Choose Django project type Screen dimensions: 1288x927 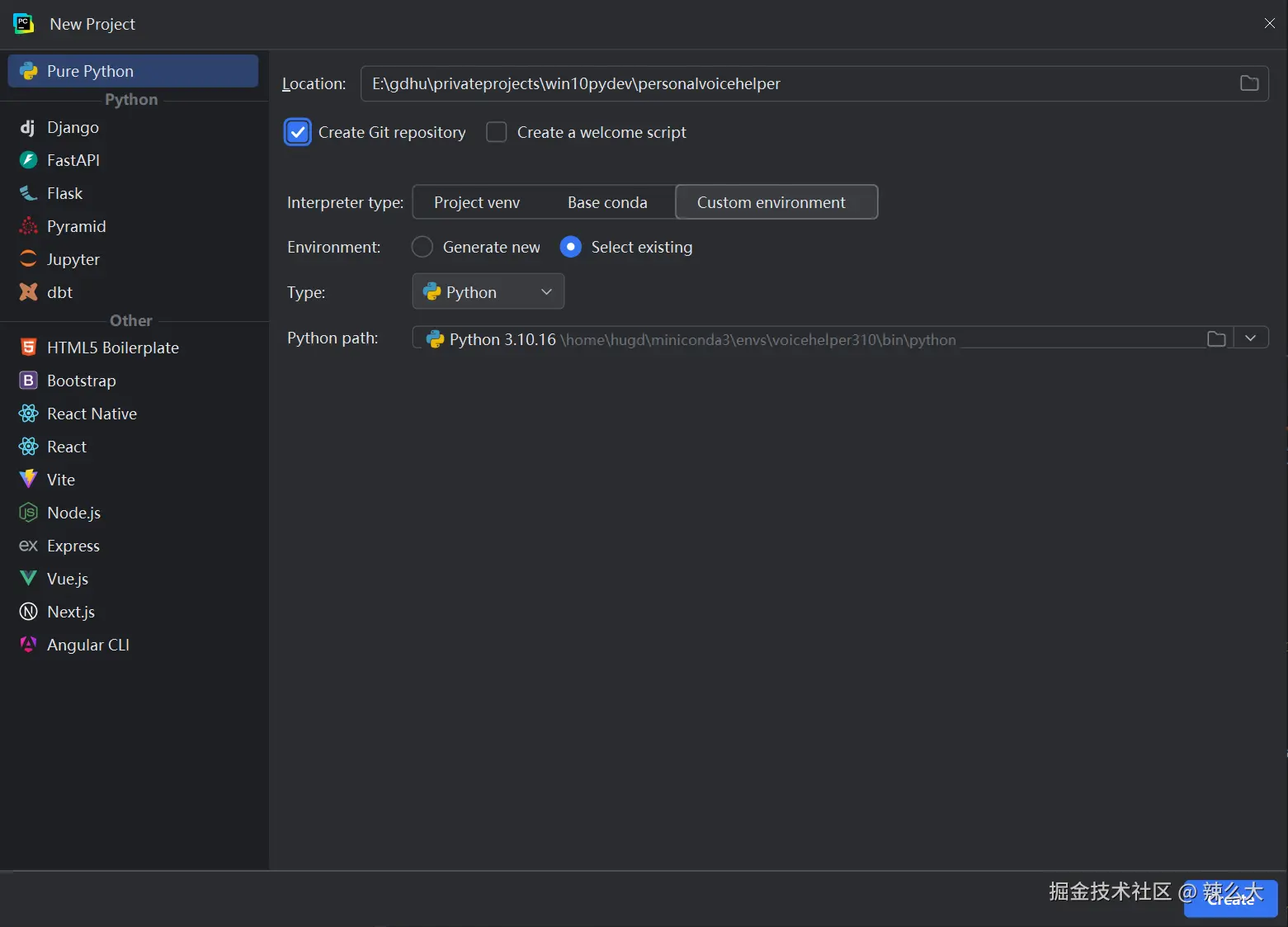point(133,127)
